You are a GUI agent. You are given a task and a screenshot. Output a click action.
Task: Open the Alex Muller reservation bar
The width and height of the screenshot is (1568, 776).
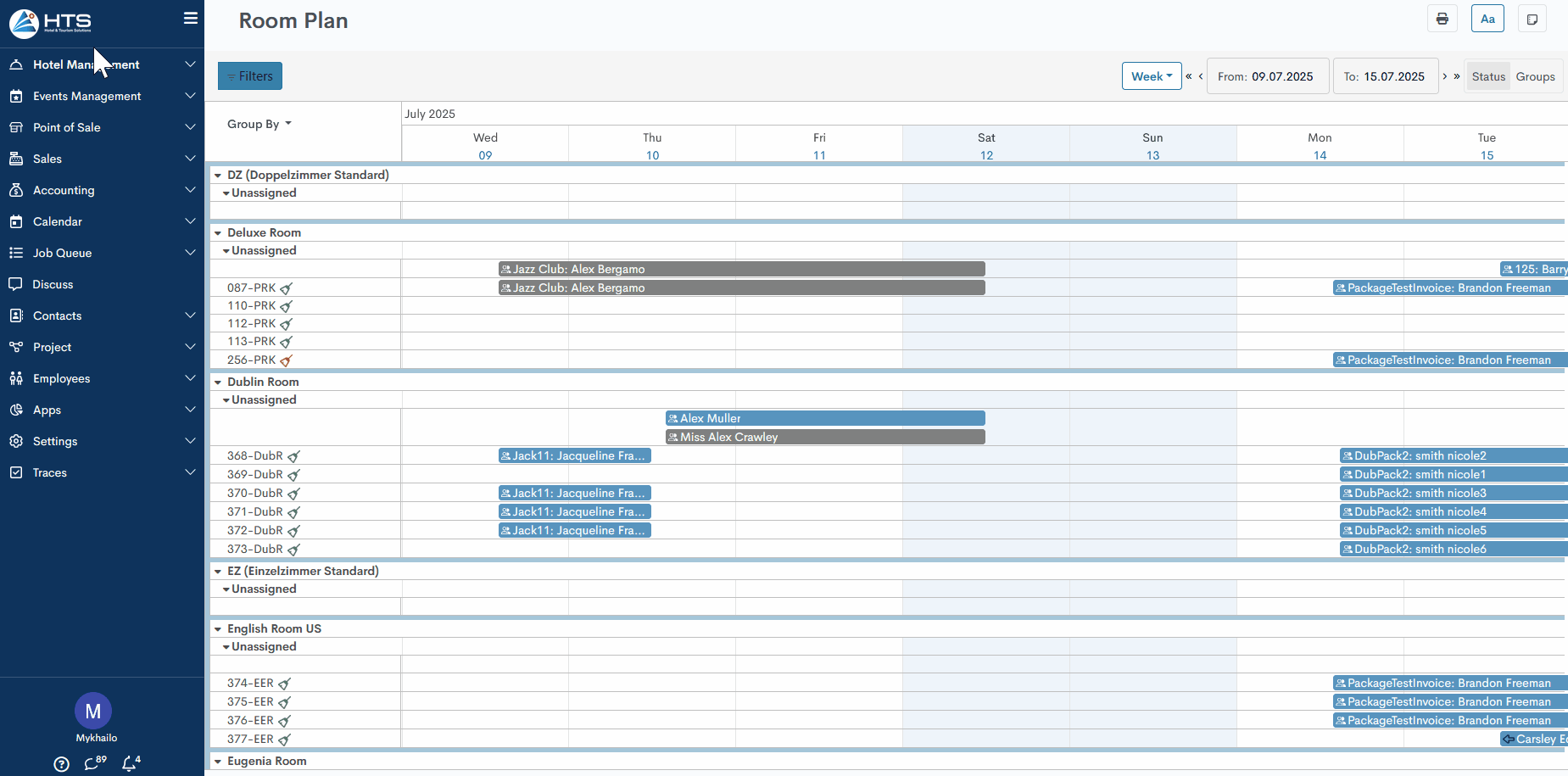[x=824, y=418]
